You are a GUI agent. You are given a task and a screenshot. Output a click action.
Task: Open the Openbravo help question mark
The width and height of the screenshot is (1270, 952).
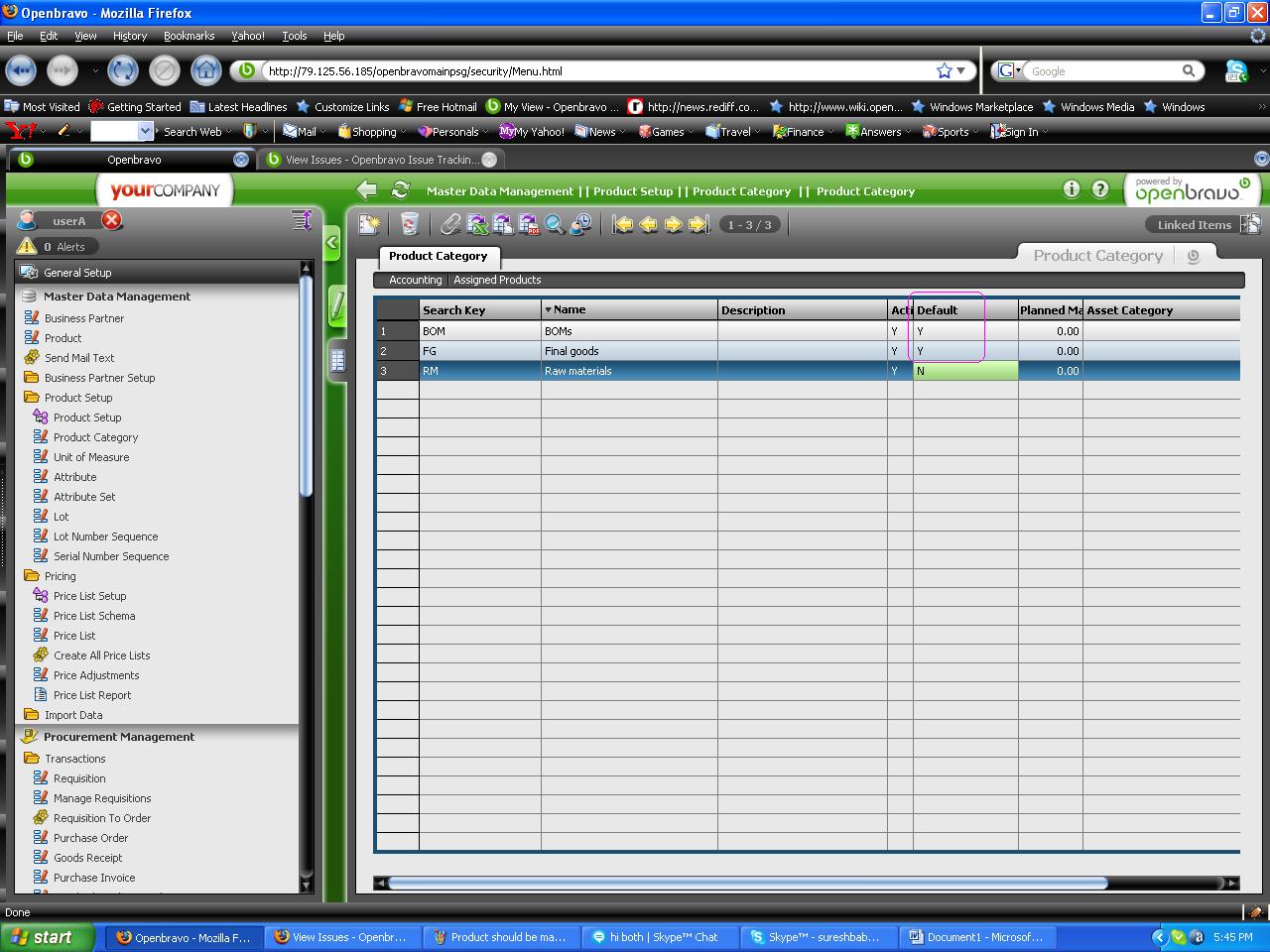[x=1100, y=189]
